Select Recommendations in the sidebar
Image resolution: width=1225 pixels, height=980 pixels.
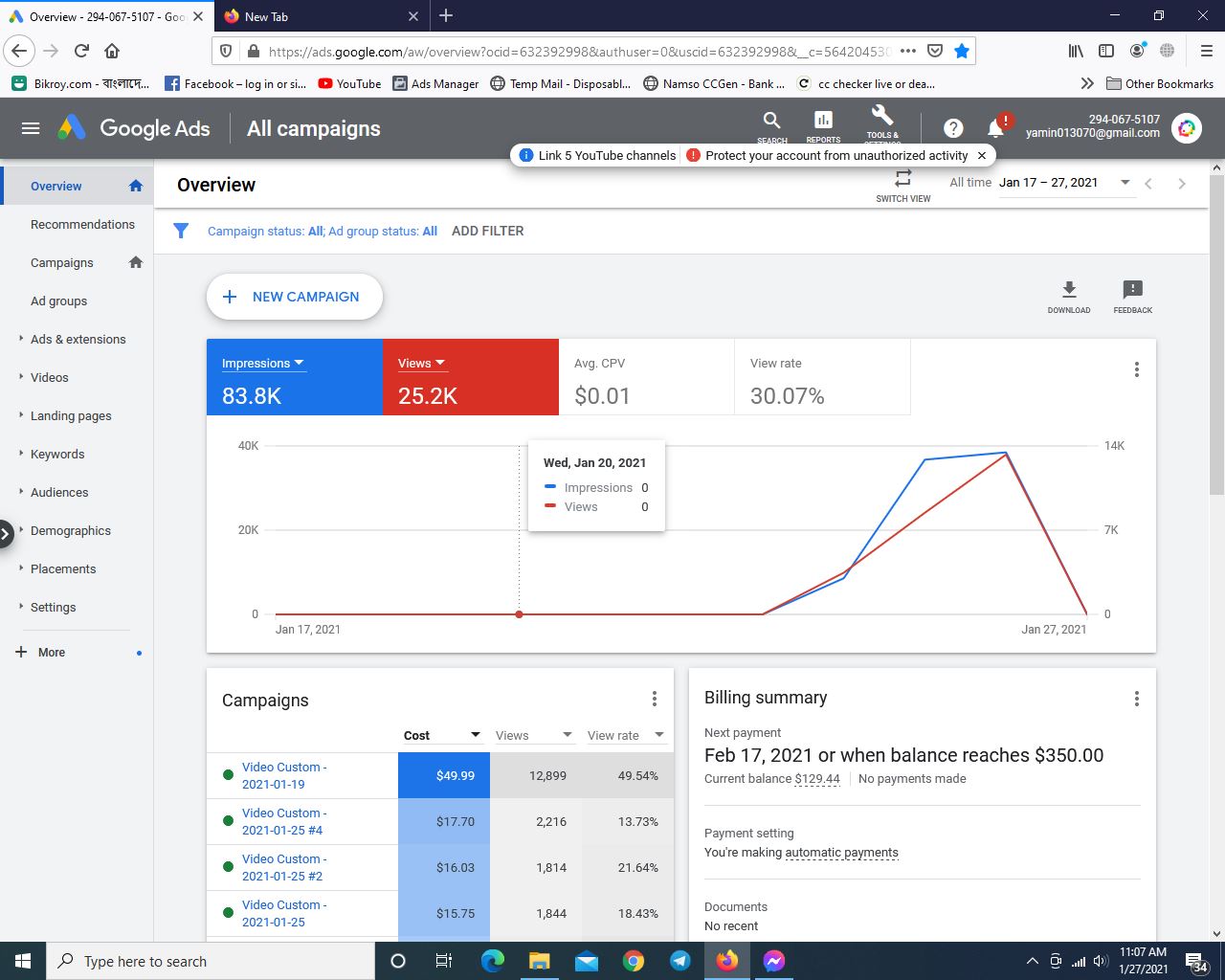click(82, 224)
